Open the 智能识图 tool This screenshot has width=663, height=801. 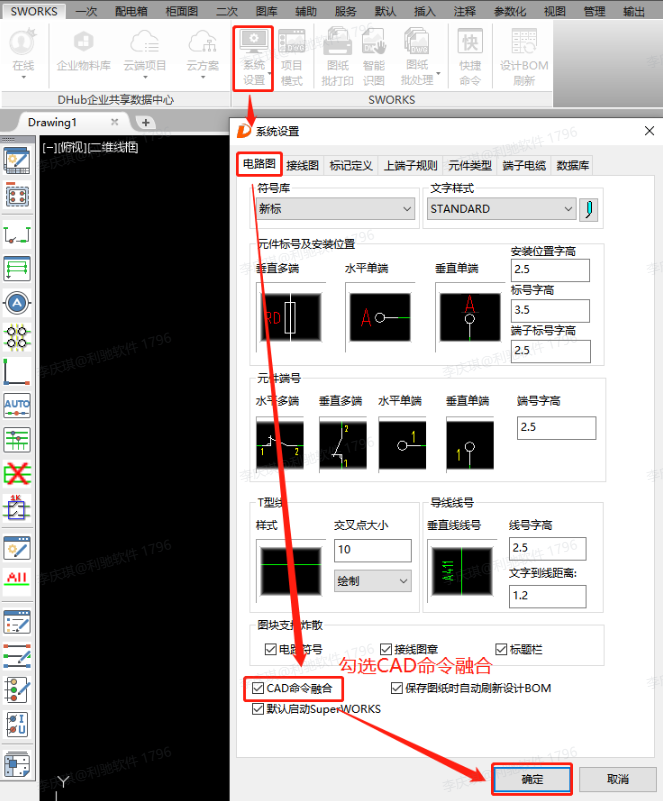(x=374, y=58)
